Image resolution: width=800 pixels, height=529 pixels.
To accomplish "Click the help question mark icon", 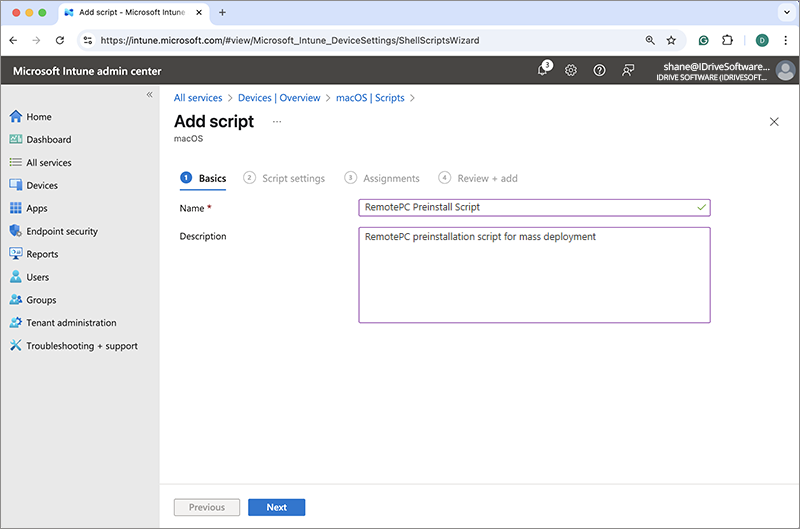I will coord(599,71).
